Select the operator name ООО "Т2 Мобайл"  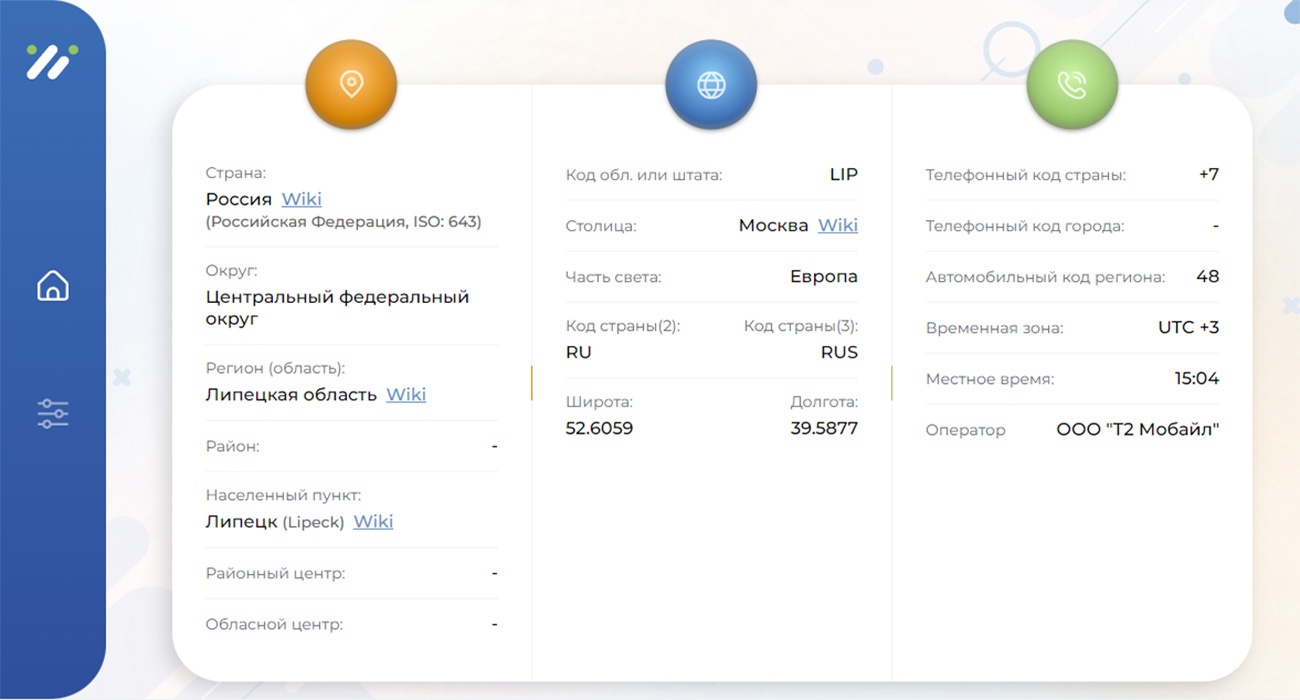coord(1137,430)
